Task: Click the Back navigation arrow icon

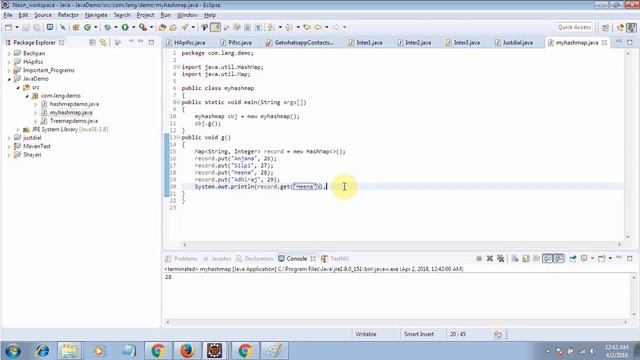Action: (318, 27)
